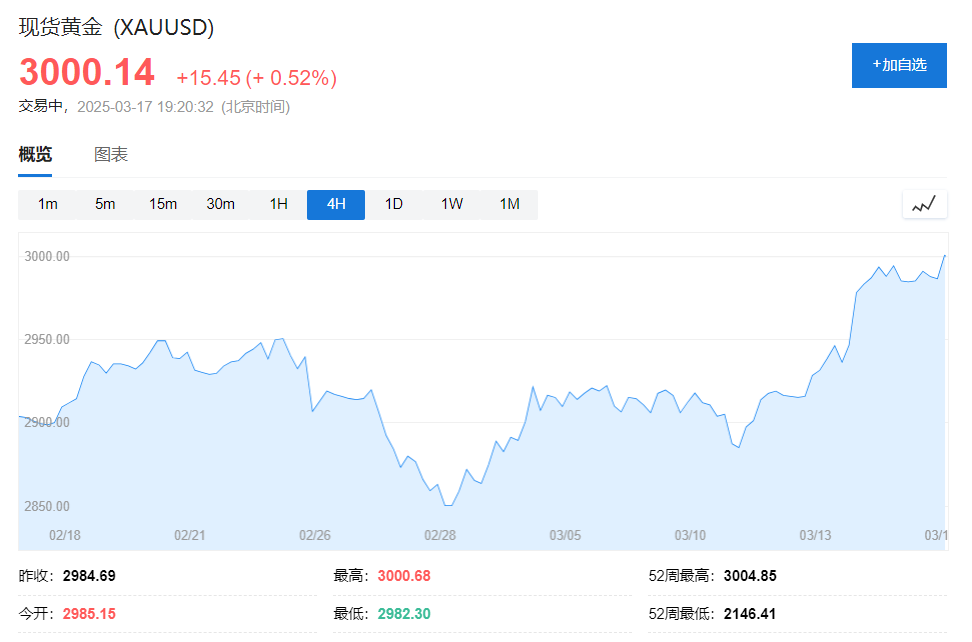This screenshot has width=972, height=642.
Task: Select the 1H timeframe
Action: (x=278, y=204)
